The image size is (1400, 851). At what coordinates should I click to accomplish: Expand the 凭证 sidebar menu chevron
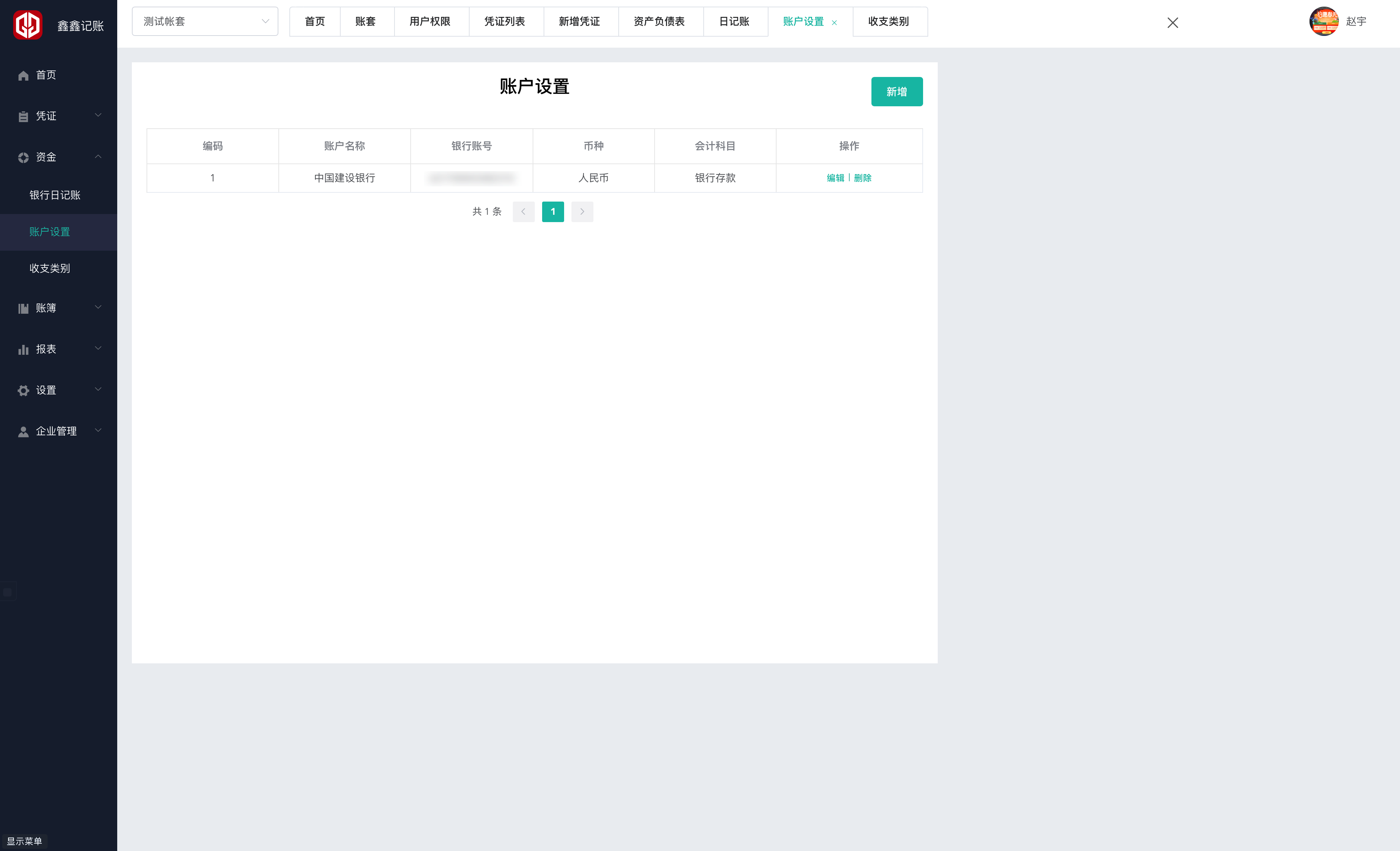[98, 115]
